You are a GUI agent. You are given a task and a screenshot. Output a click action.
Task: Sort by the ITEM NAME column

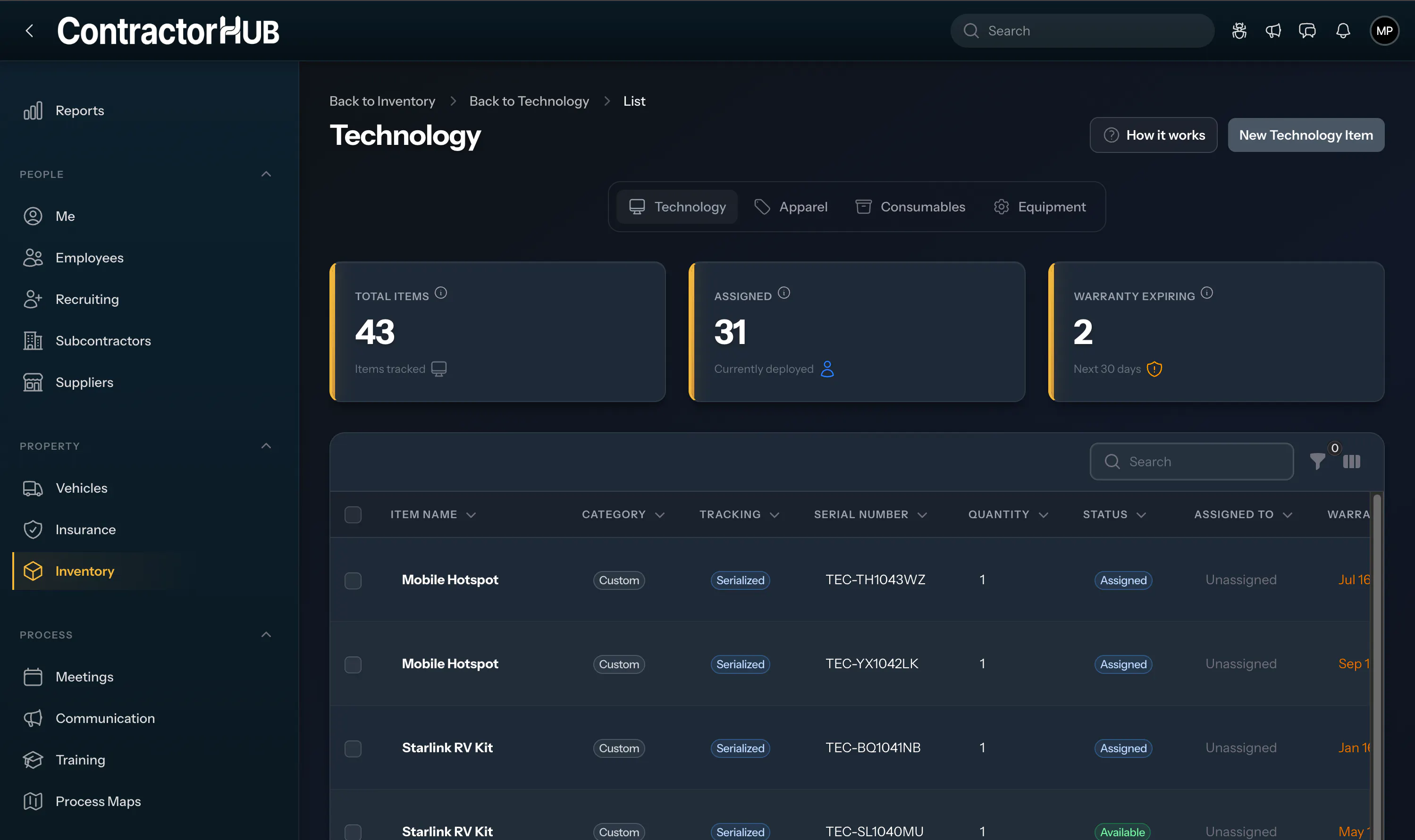pos(433,514)
